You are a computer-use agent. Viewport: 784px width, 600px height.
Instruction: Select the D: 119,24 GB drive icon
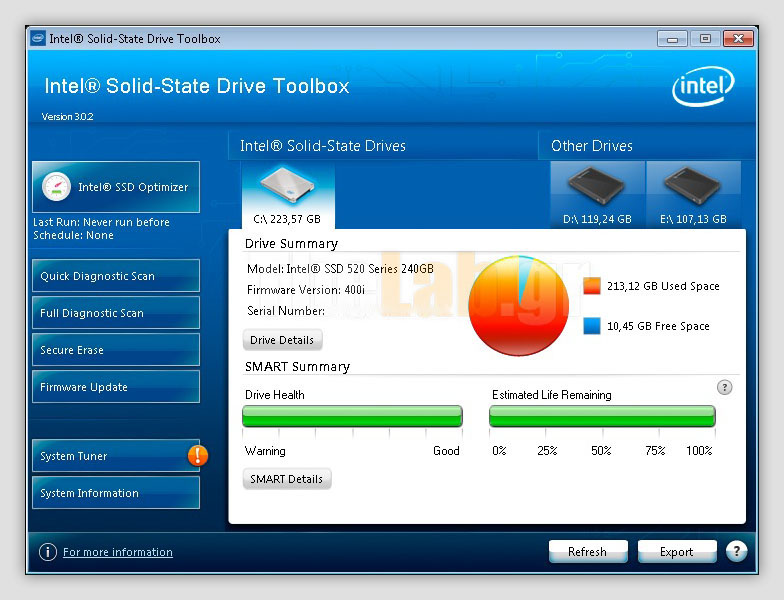coord(597,187)
